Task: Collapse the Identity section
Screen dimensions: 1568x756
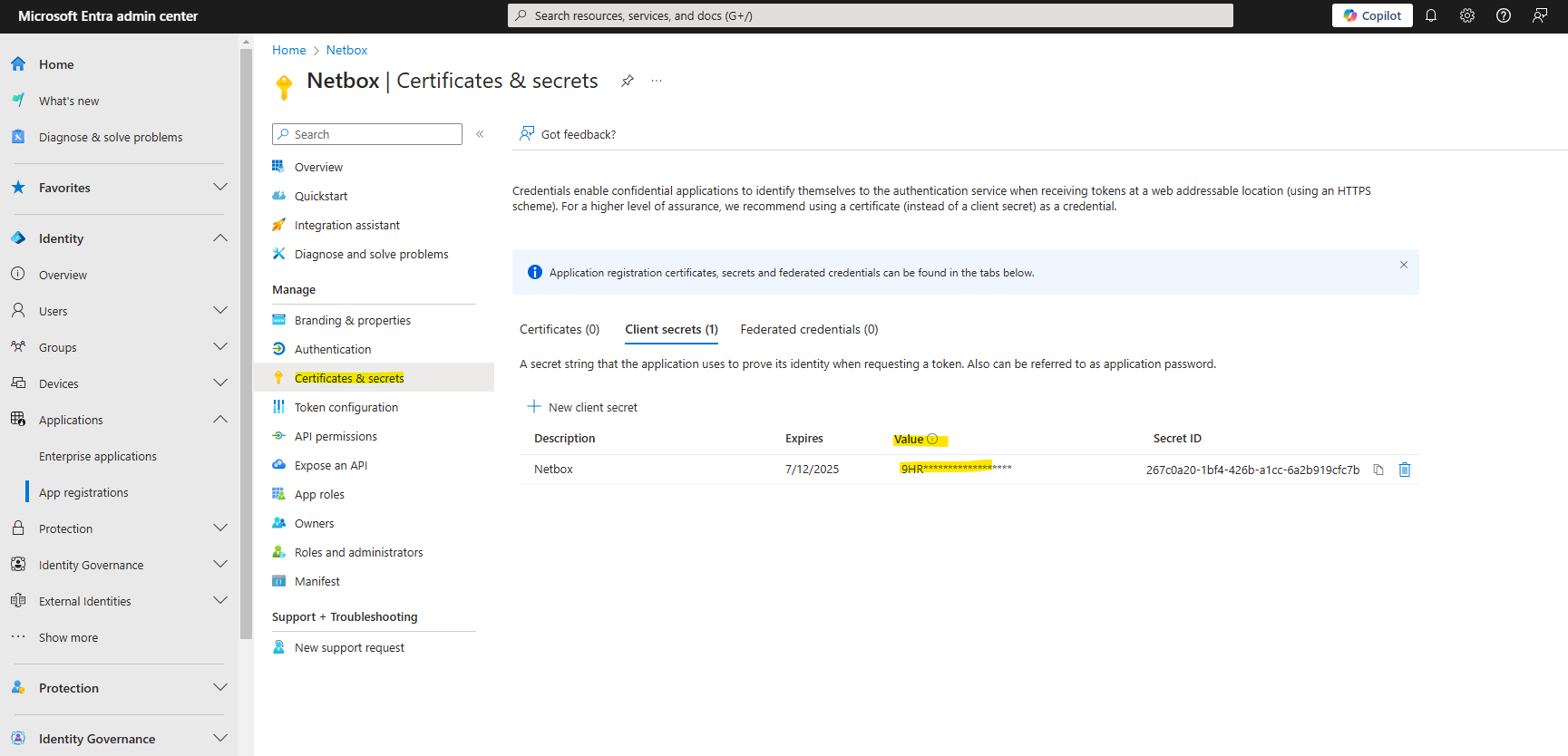Action: click(x=220, y=237)
